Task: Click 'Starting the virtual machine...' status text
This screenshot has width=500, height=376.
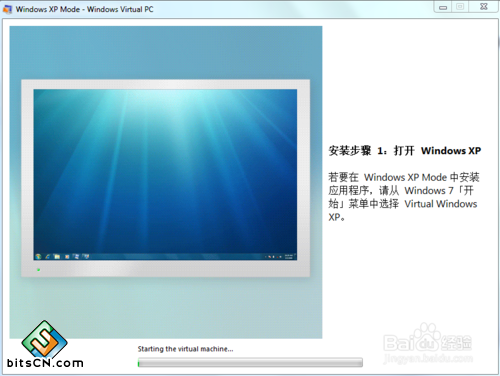Action: click(186, 349)
